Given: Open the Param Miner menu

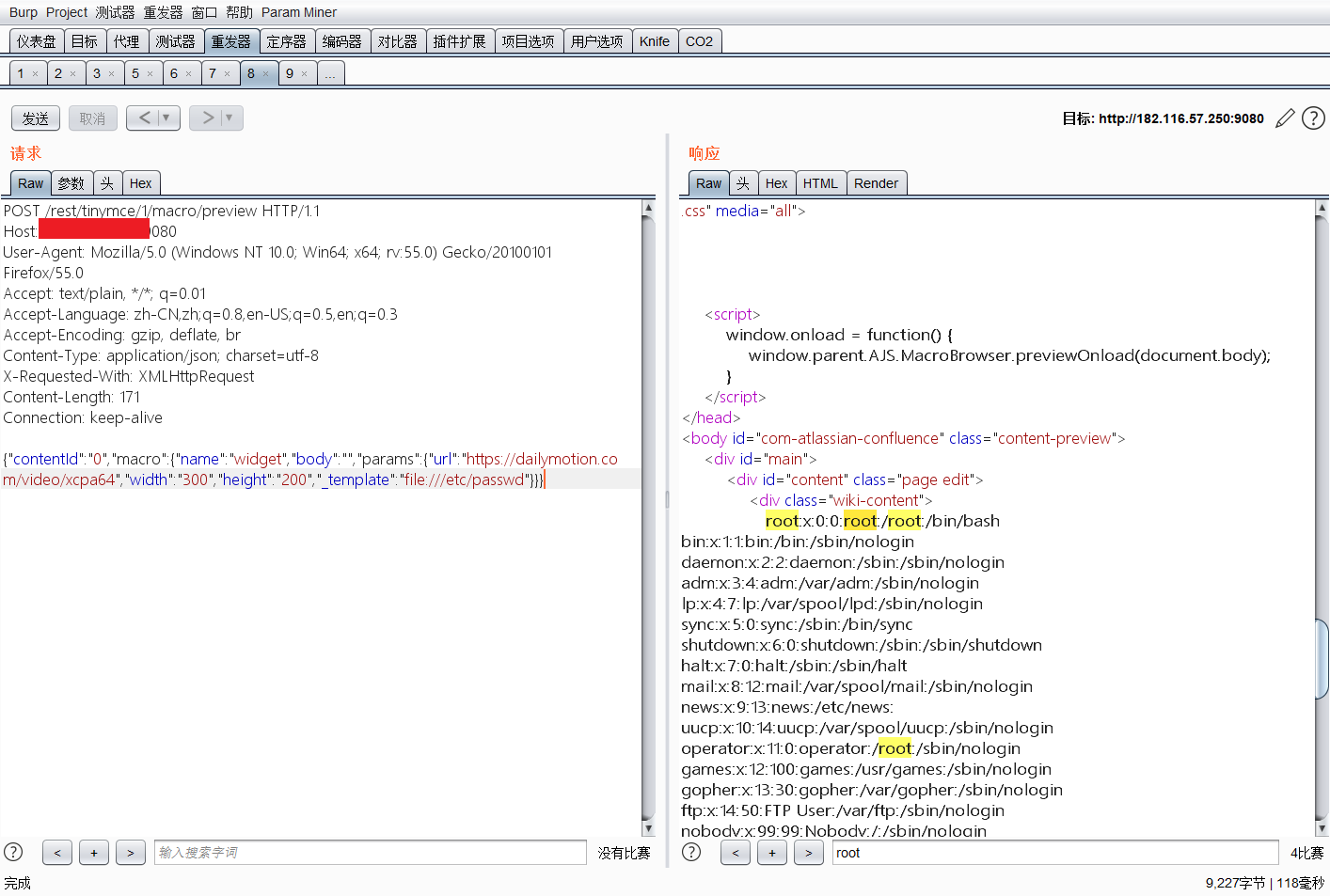Looking at the screenshot, I should pos(299,12).
